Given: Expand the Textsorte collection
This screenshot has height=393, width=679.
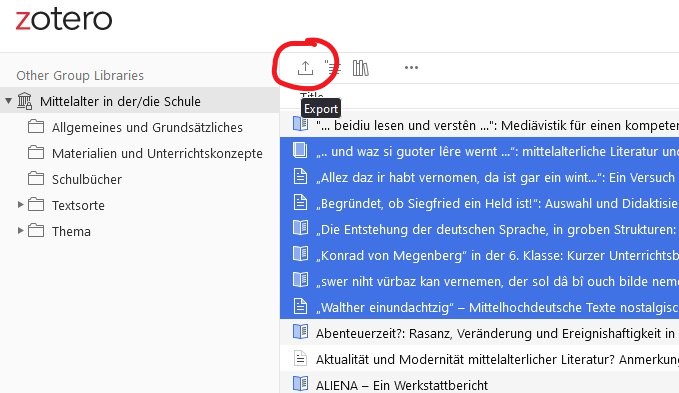Looking at the screenshot, I should 20,205.
